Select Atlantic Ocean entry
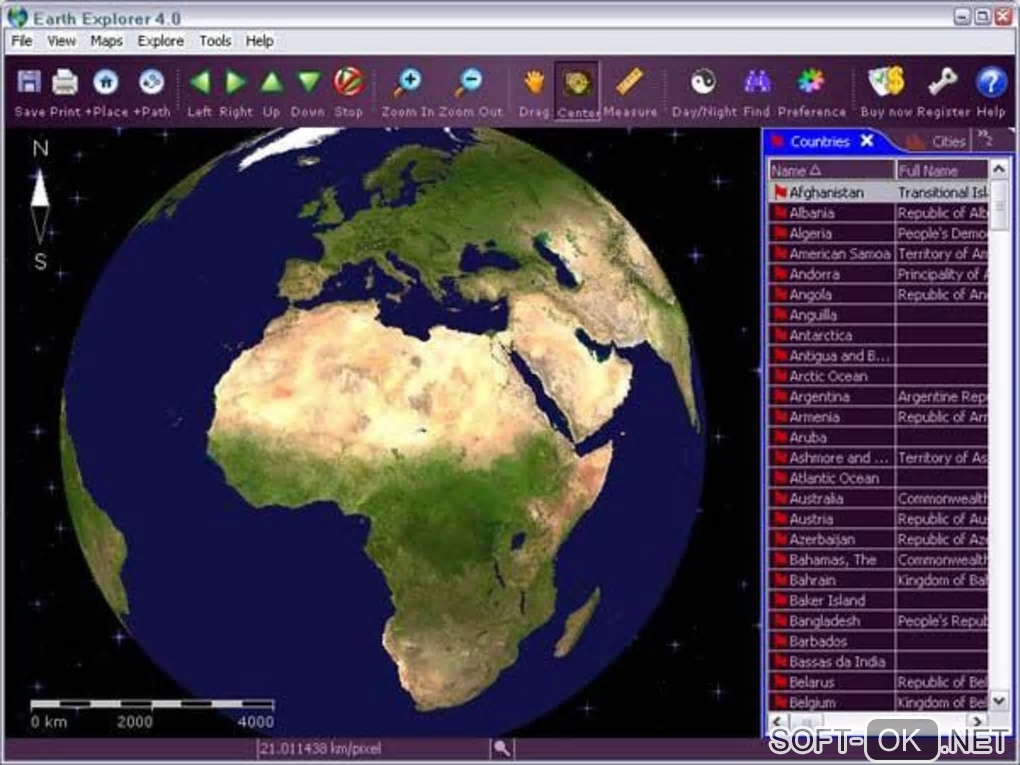The height and width of the screenshot is (765, 1020). (x=878, y=478)
